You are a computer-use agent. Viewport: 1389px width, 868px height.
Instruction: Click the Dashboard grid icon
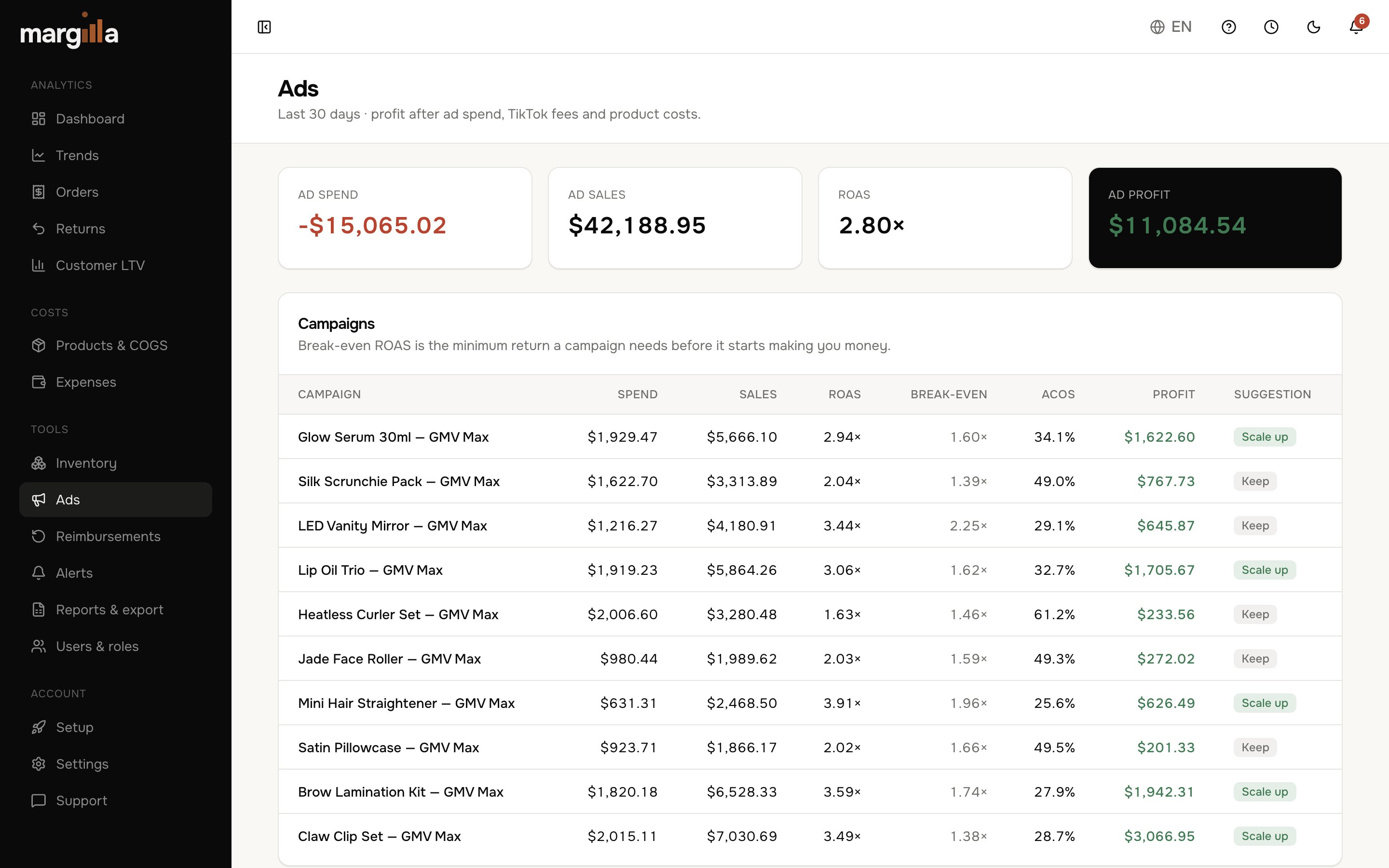point(39,119)
